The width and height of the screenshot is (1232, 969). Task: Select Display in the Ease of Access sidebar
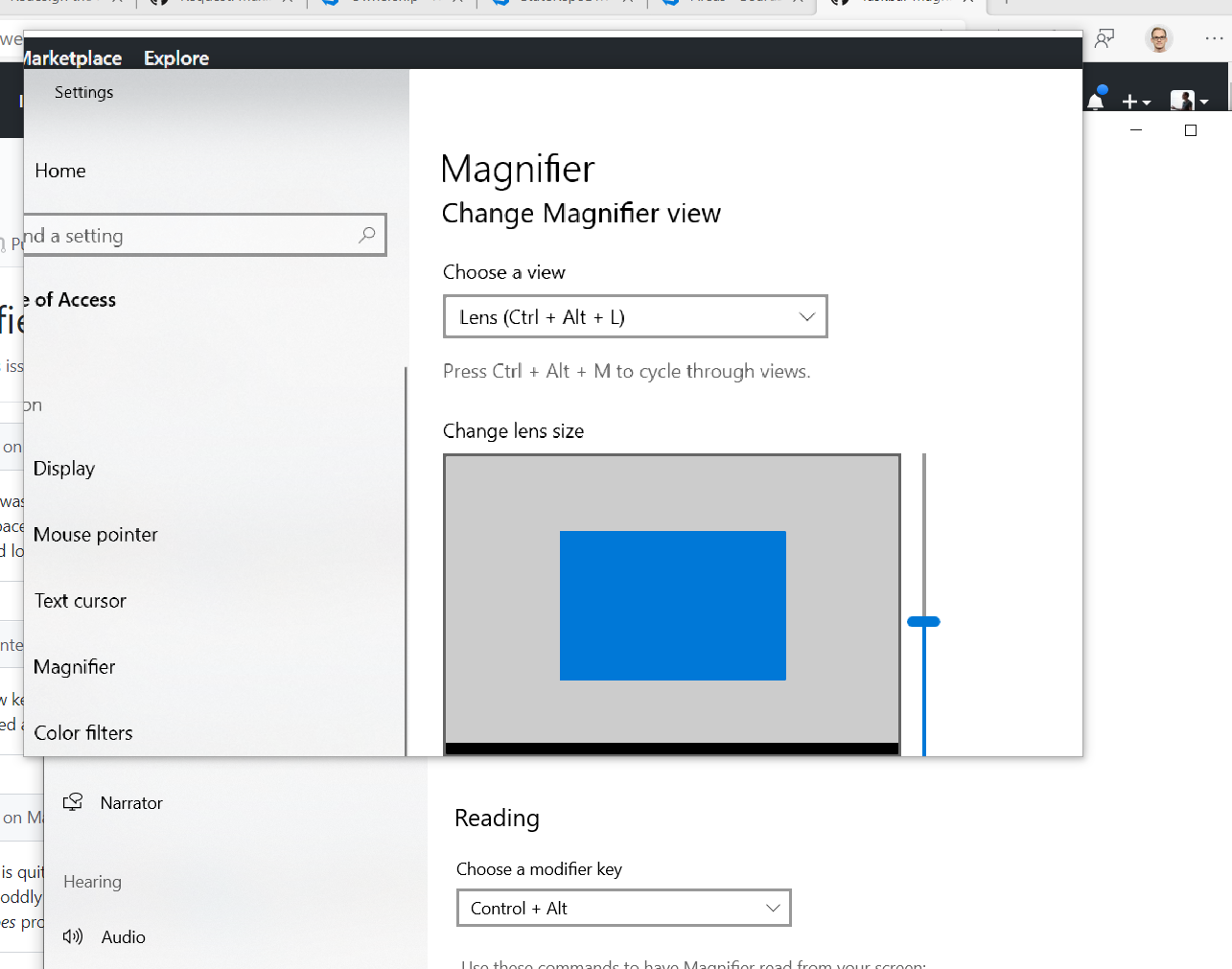(x=64, y=469)
